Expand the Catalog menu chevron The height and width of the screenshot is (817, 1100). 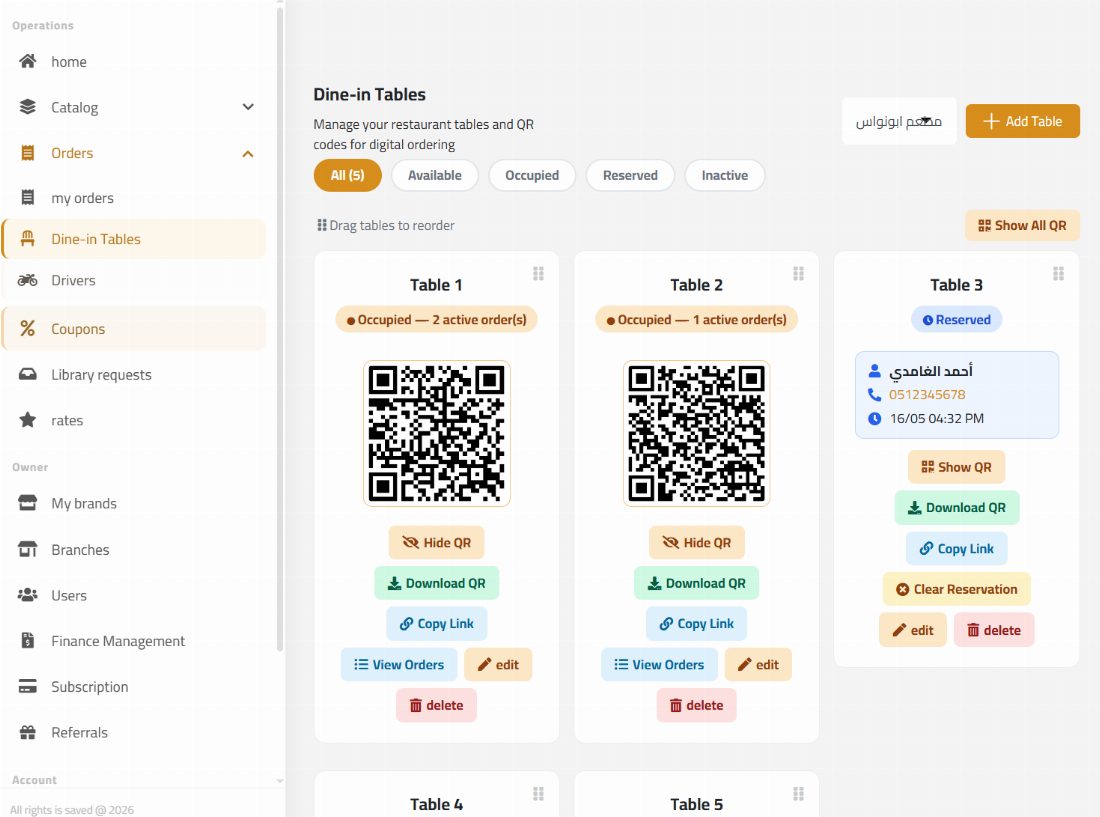coord(248,107)
